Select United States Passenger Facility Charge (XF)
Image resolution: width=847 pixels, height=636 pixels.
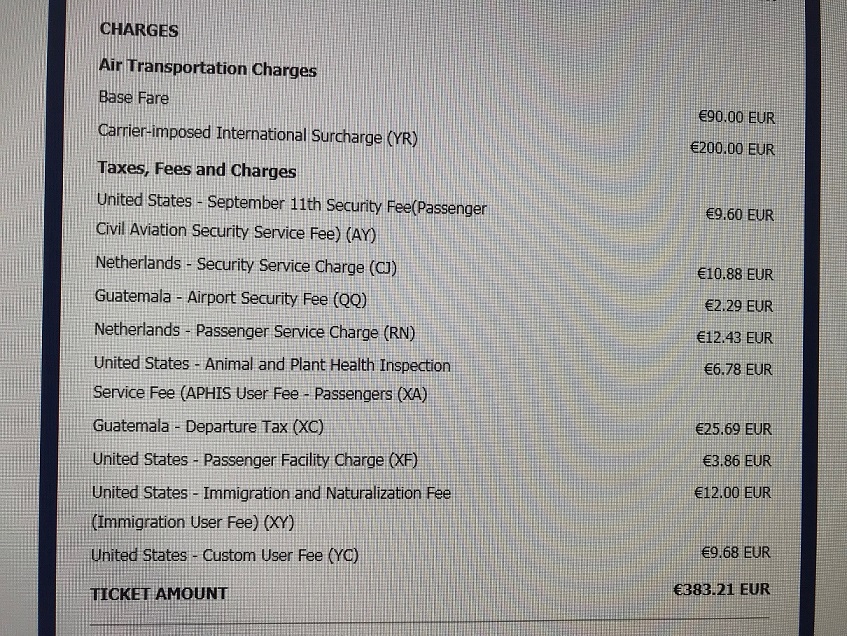click(255, 459)
